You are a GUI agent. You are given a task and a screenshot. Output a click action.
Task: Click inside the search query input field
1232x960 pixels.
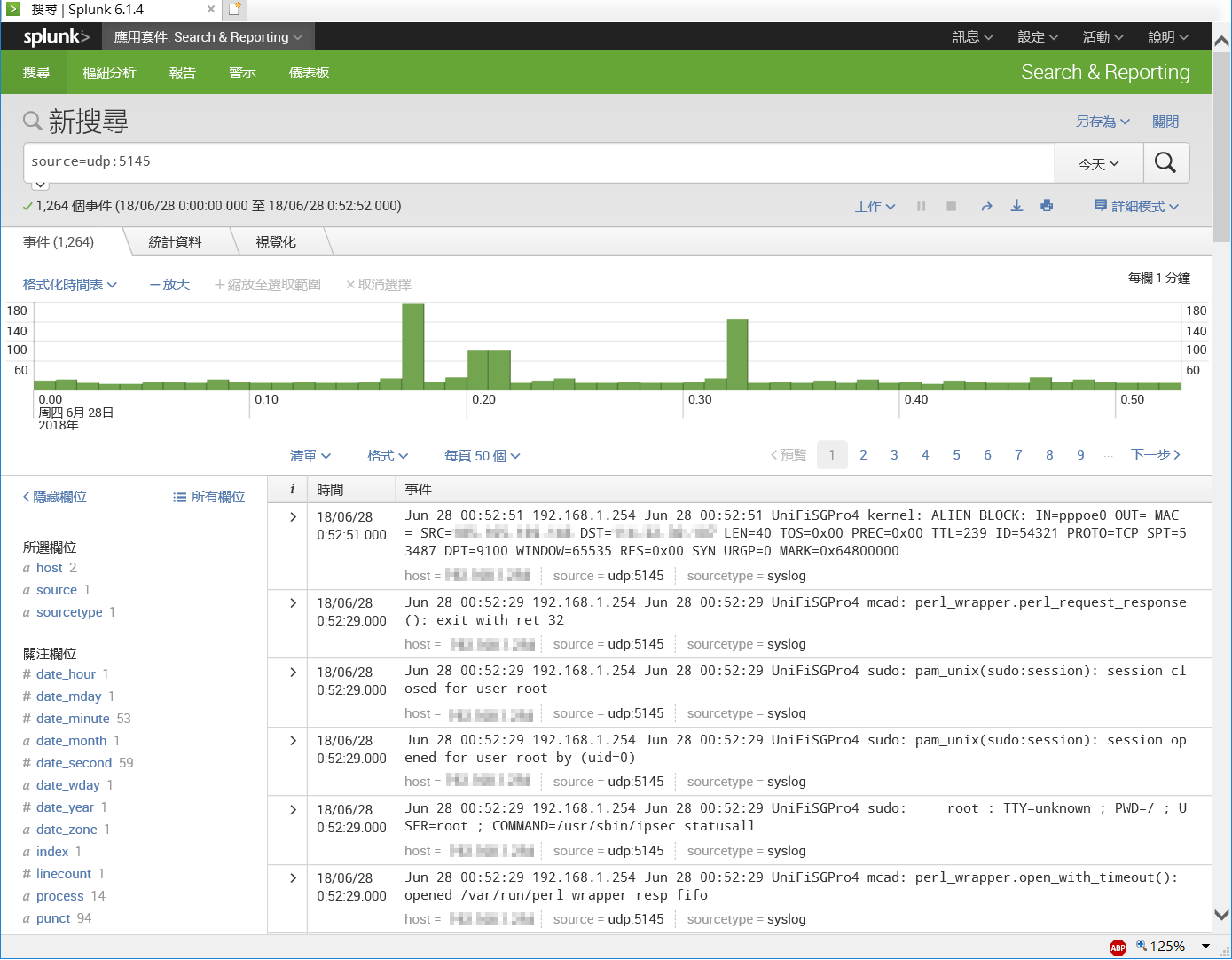pyautogui.click(x=355, y=162)
